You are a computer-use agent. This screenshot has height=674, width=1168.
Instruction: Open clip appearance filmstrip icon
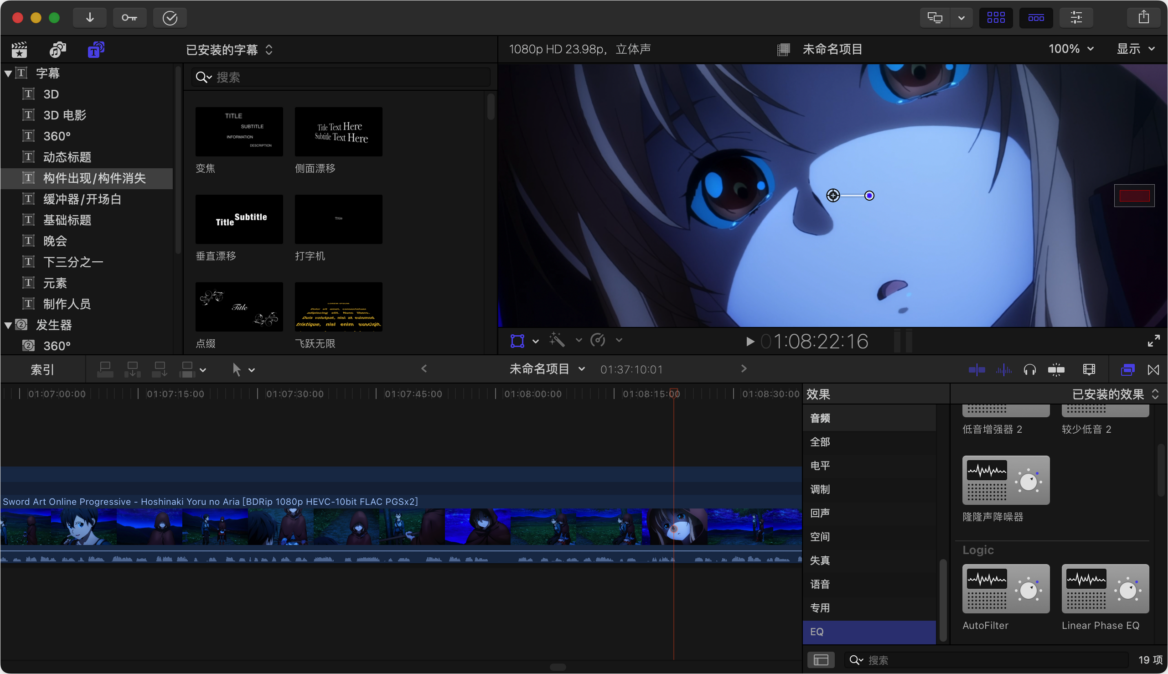coord(1089,369)
